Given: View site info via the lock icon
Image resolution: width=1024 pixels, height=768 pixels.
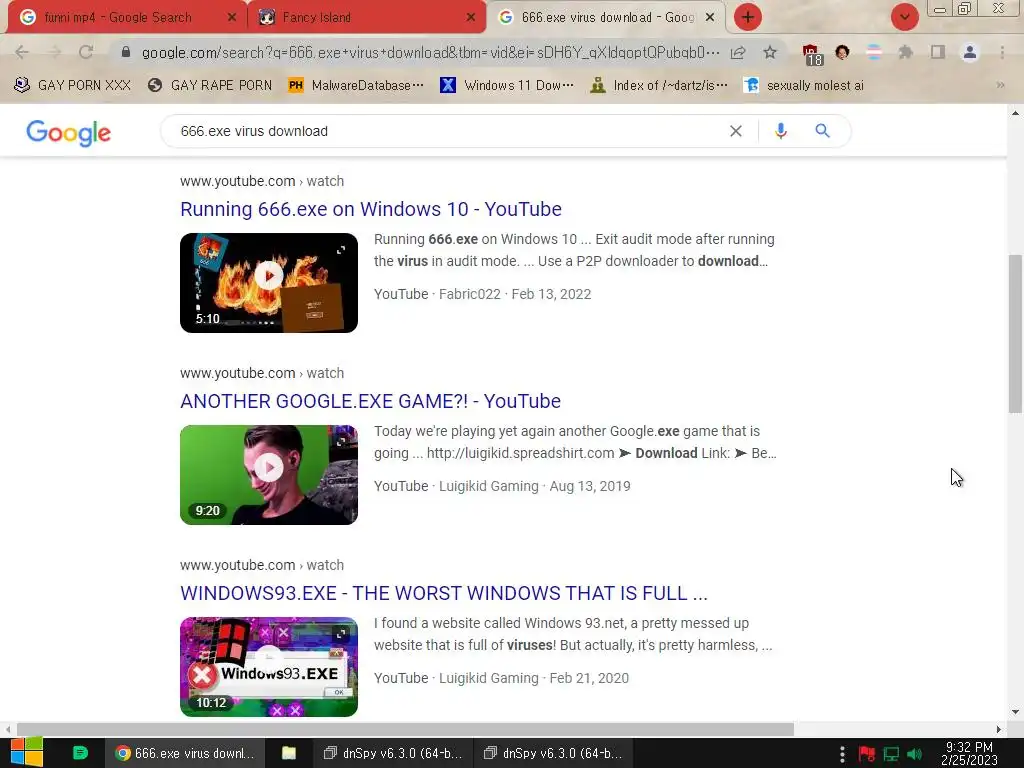Looking at the screenshot, I should [x=125, y=52].
